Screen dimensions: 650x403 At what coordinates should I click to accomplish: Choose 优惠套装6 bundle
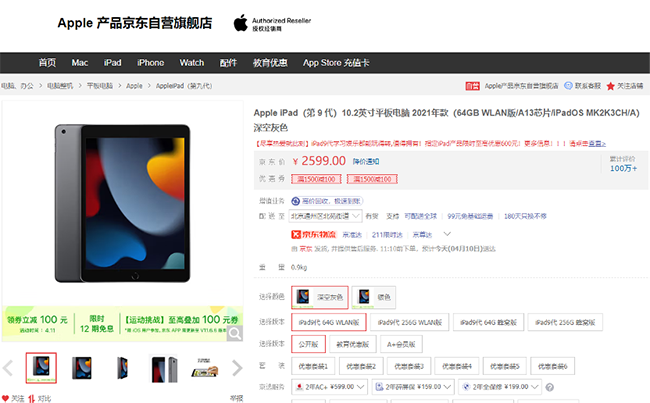(x=553, y=366)
